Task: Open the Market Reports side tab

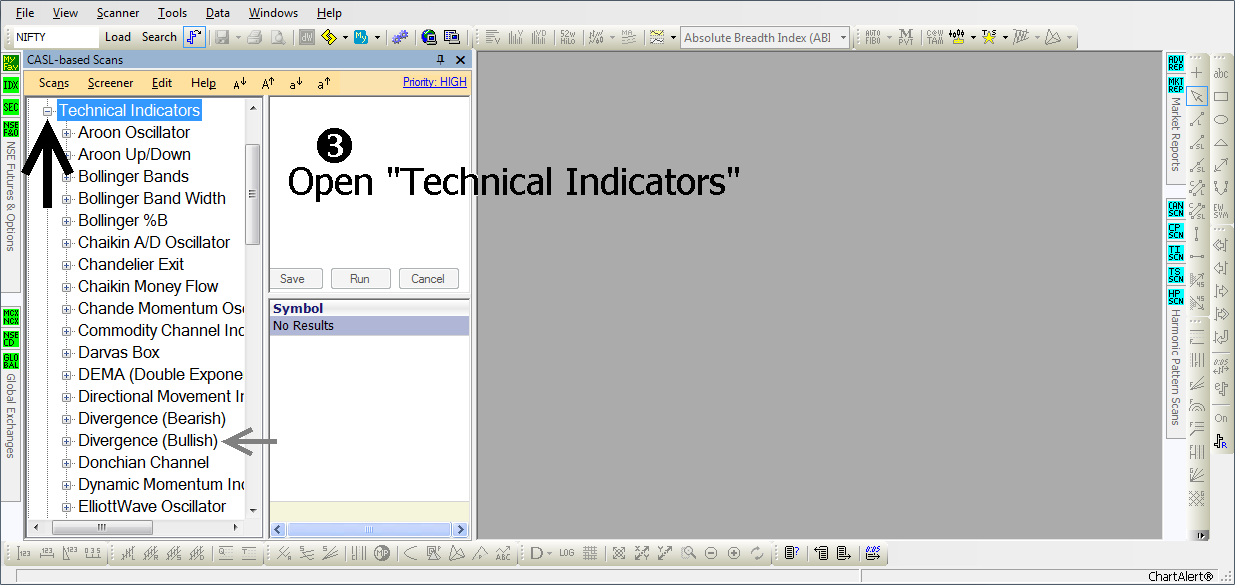Action: point(1176,134)
